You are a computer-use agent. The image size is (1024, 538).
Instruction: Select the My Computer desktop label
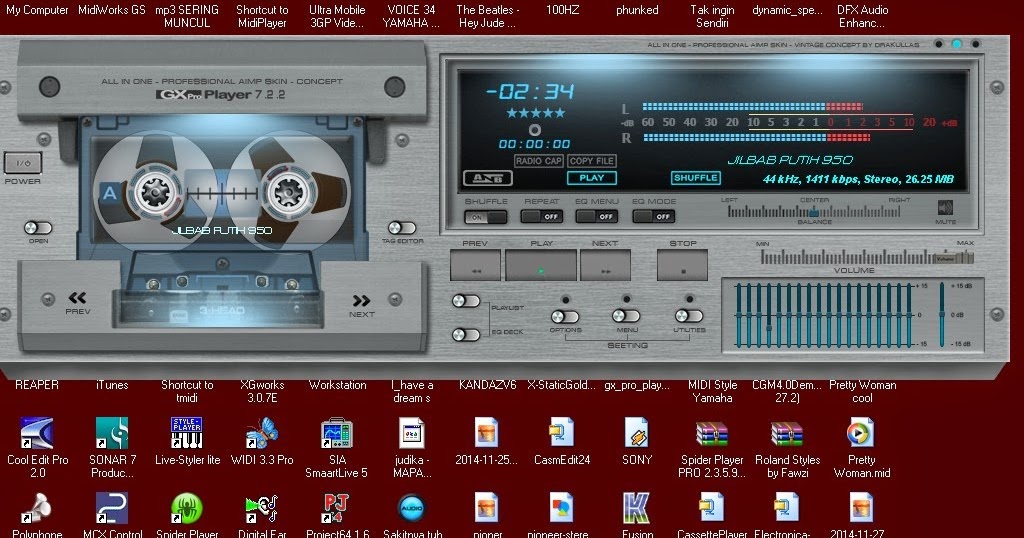pos(37,10)
